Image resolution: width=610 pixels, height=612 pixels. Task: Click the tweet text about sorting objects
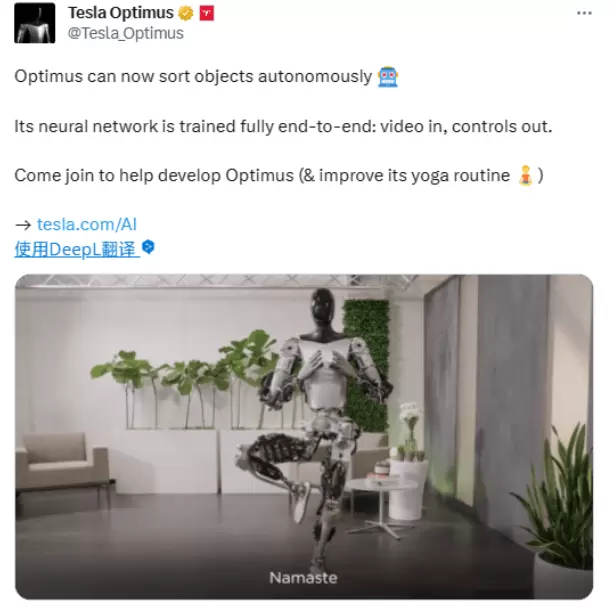(193, 76)
